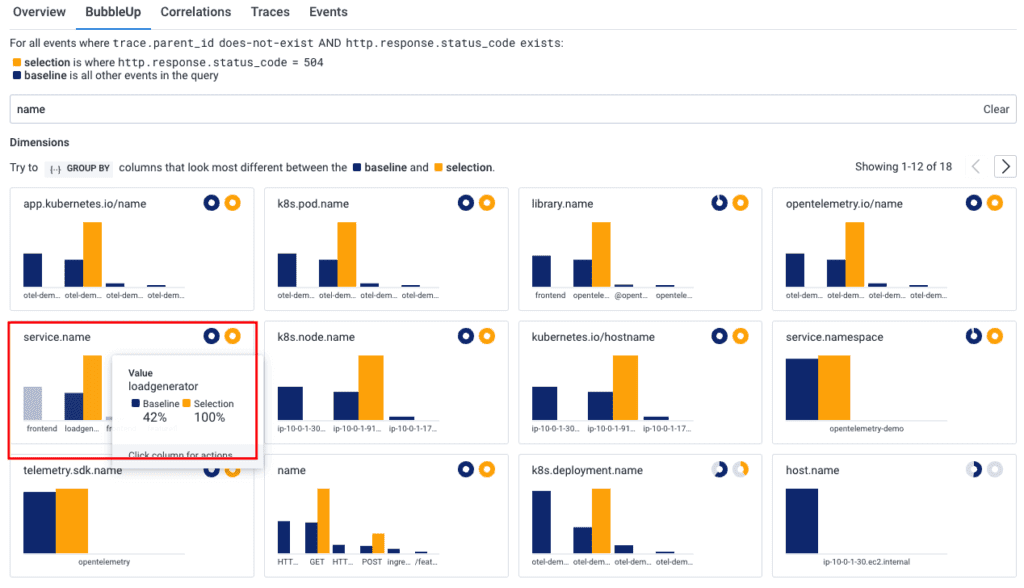The image size is (1024, 588).
Task: Click baseline donut icon on service.namespace card
Action: point(973,337)
